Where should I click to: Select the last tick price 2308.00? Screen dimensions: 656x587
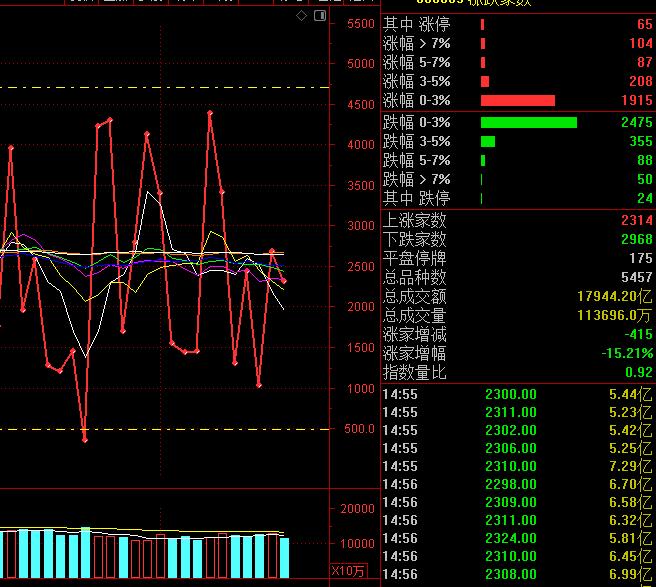(511, 574)
